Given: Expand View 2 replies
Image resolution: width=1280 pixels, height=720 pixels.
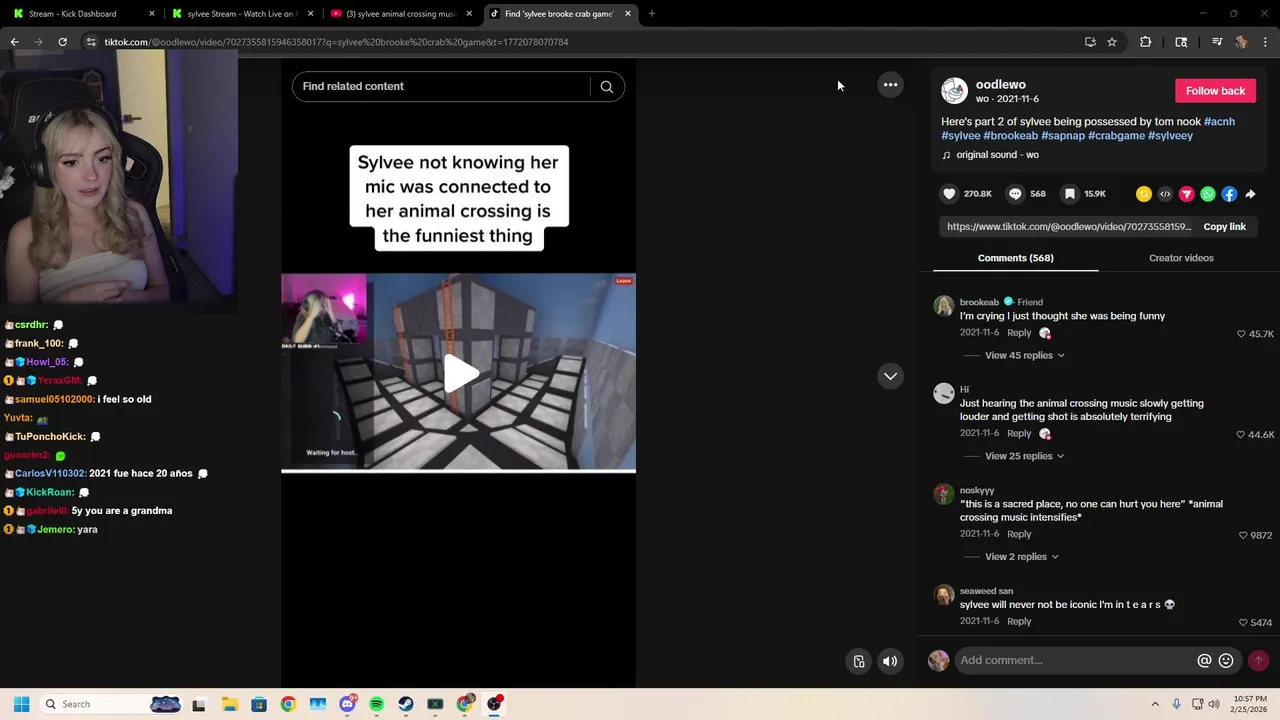Looking at the screenshot, I should tap(1021, 557).
